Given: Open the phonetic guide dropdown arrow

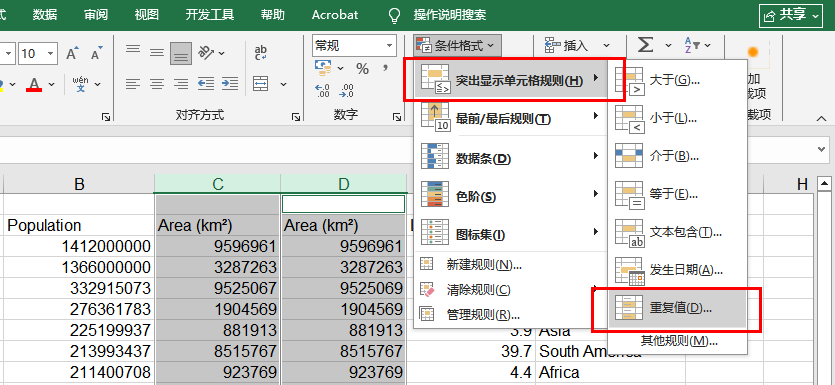Looking at the screenshot, I should pos(98,84).
